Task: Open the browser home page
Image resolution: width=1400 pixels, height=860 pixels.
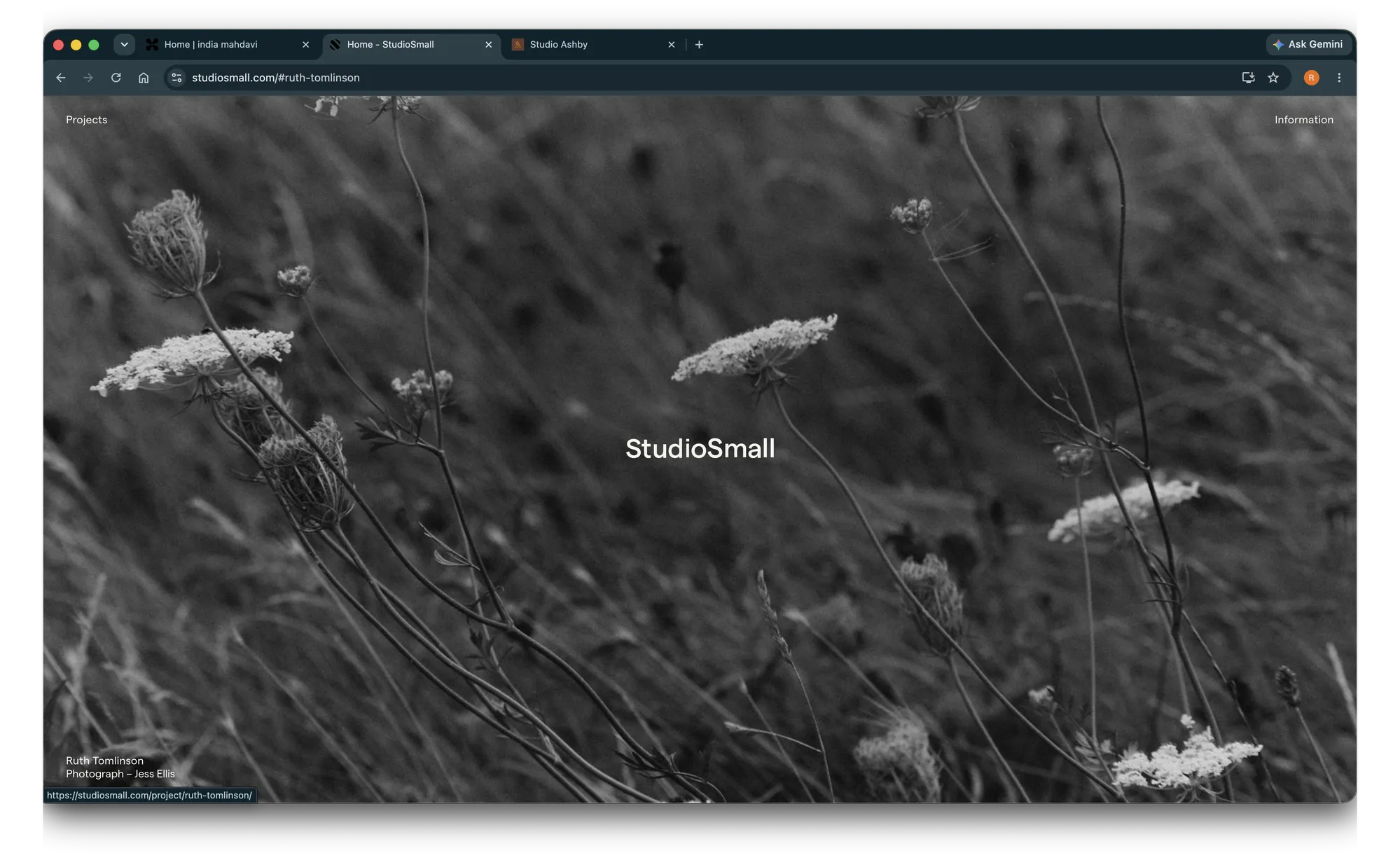Action: (144, 78)
